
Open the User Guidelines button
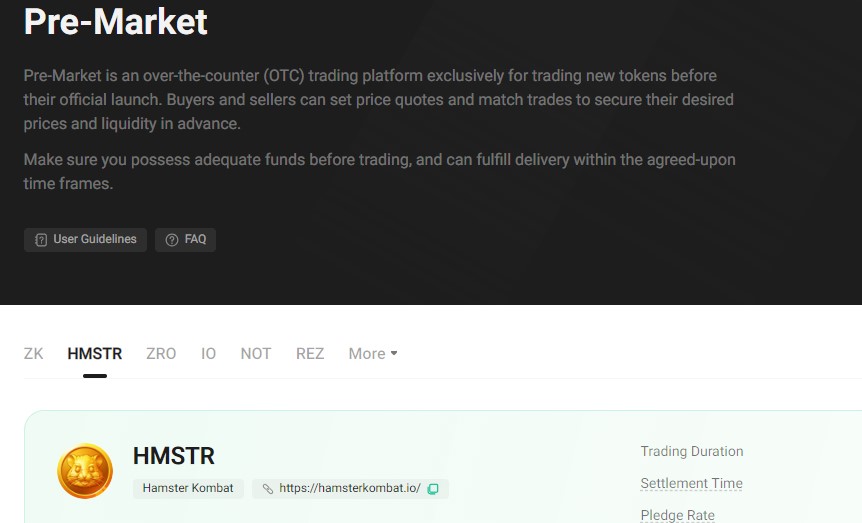85,240
